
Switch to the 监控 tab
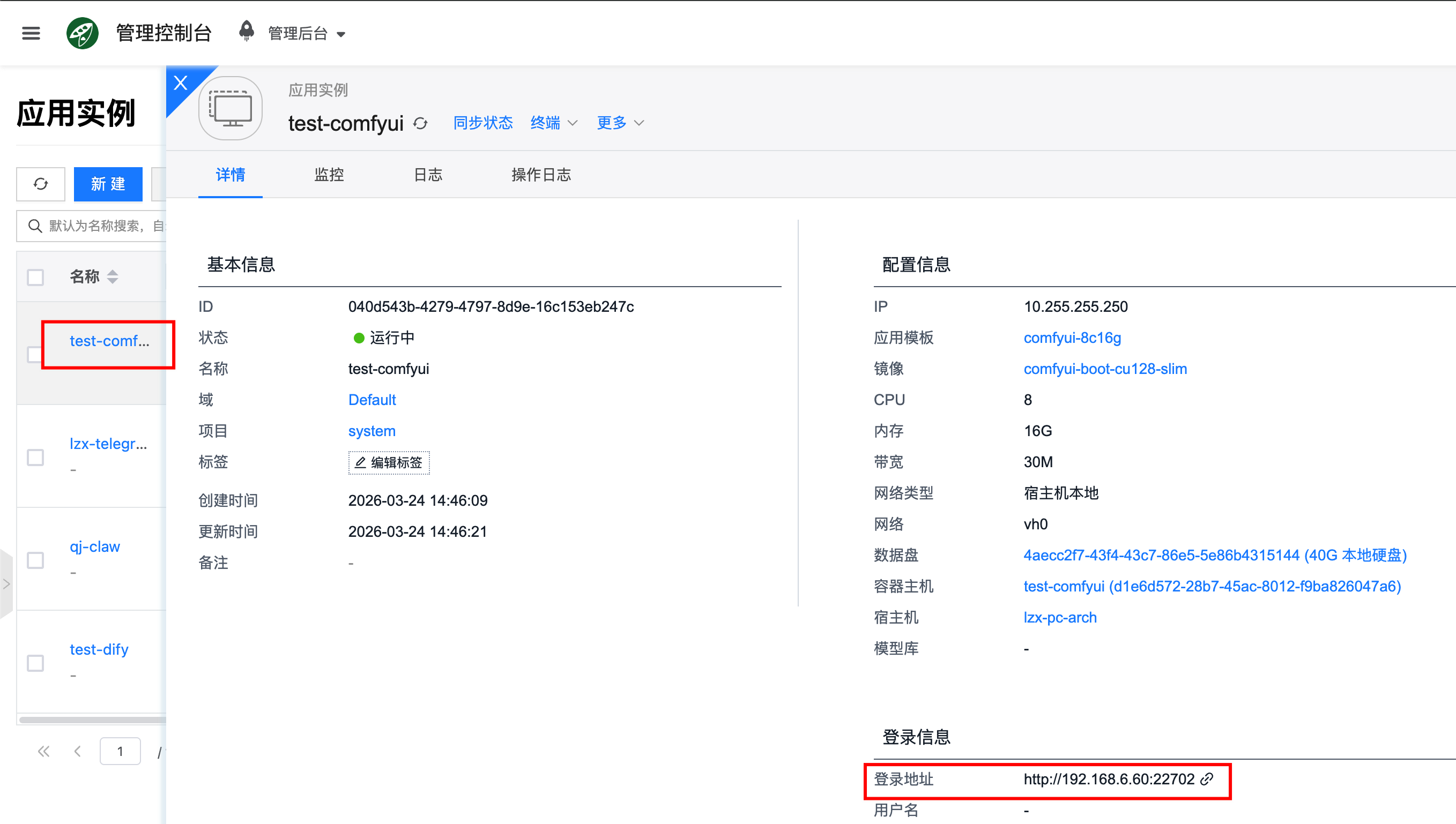tap(329, 175)
